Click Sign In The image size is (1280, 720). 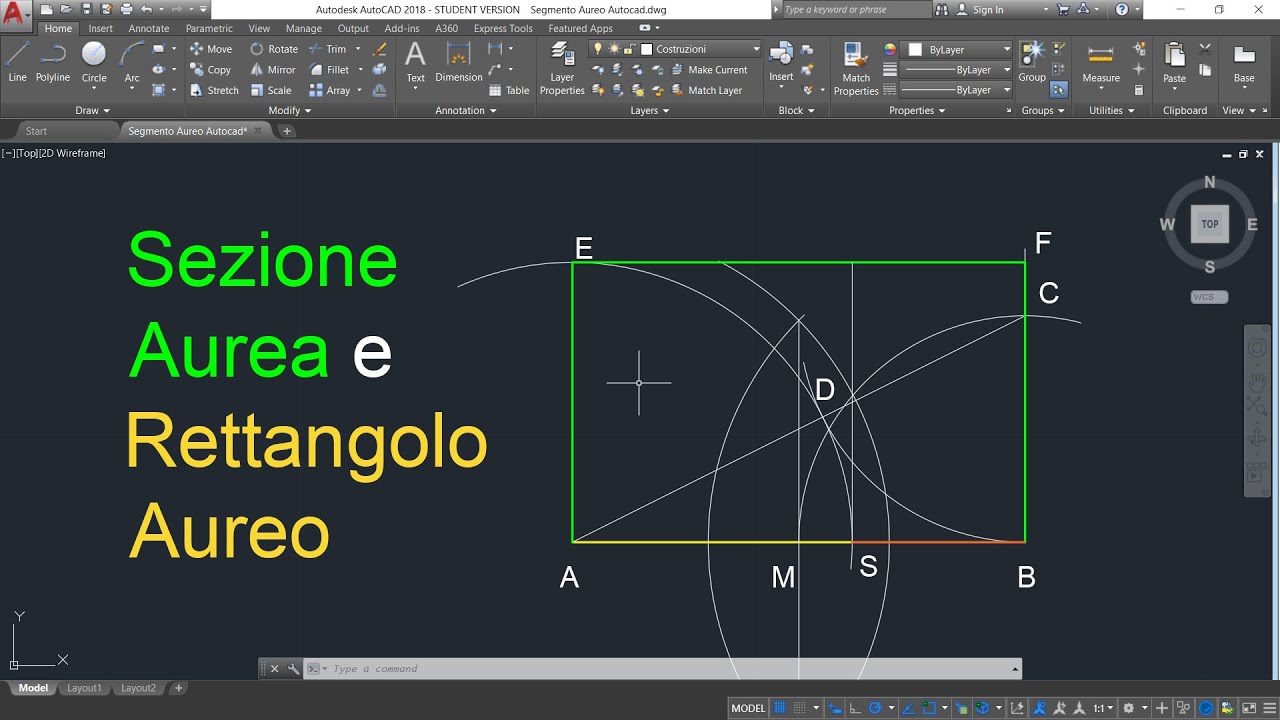980,9
